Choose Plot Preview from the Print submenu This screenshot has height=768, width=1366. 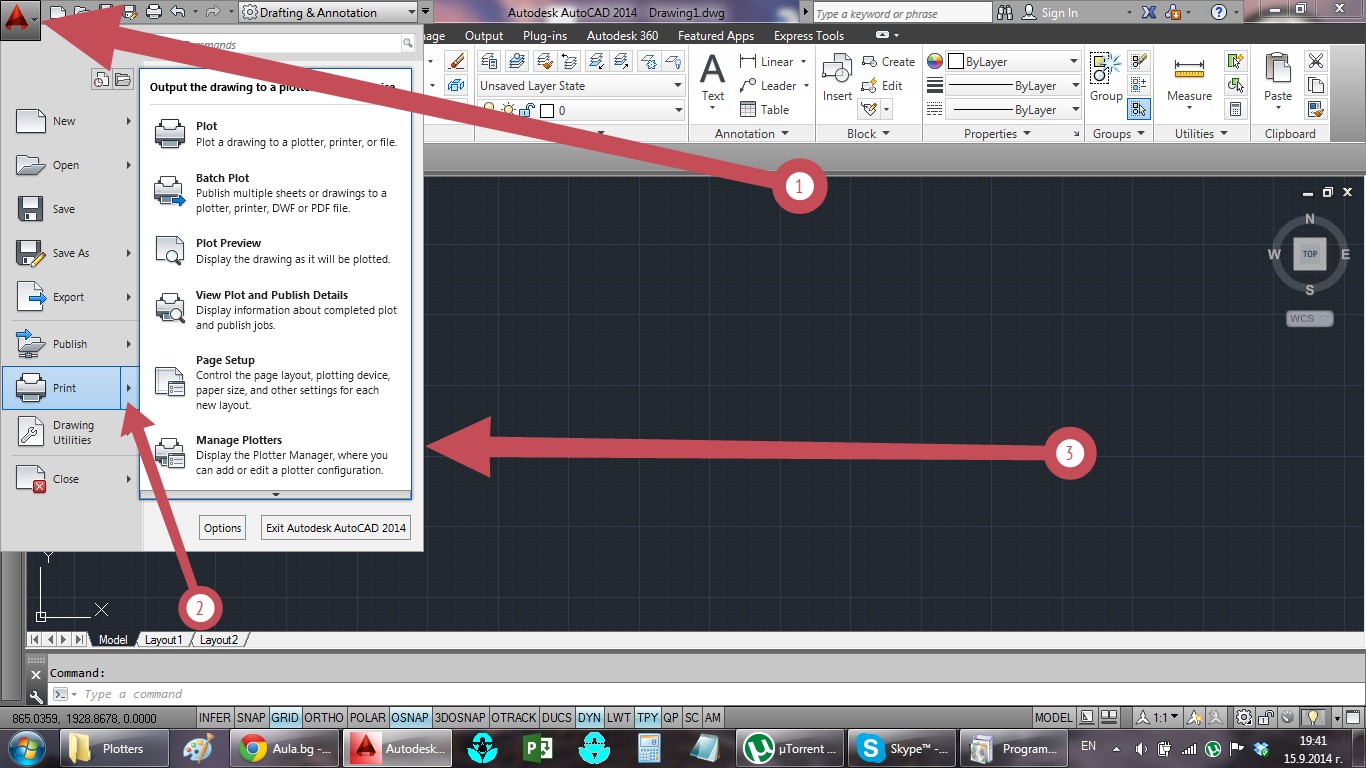pyautogui.click(x=276, y=251)
